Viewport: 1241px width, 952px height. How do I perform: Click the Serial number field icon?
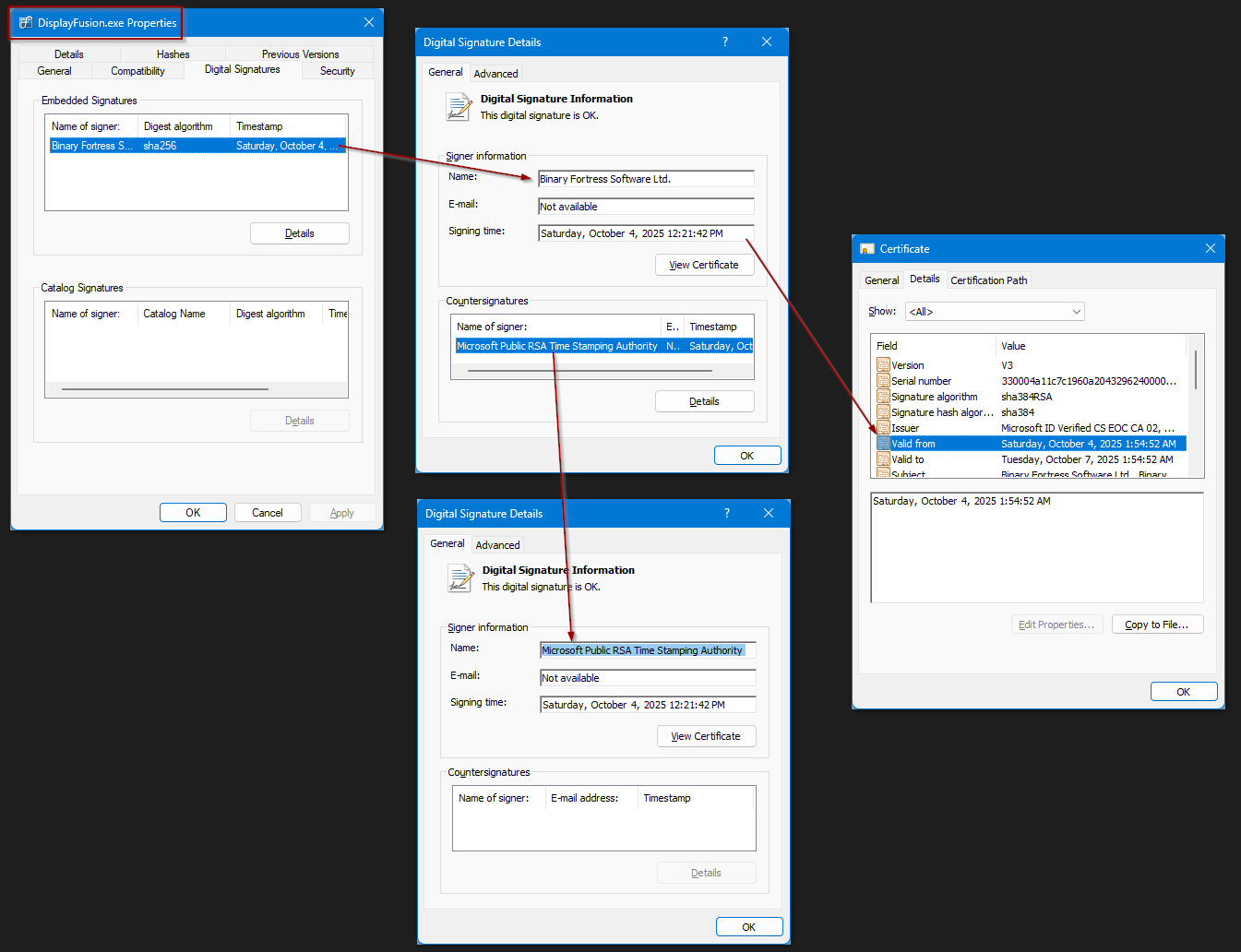click(x=883, y=381)
